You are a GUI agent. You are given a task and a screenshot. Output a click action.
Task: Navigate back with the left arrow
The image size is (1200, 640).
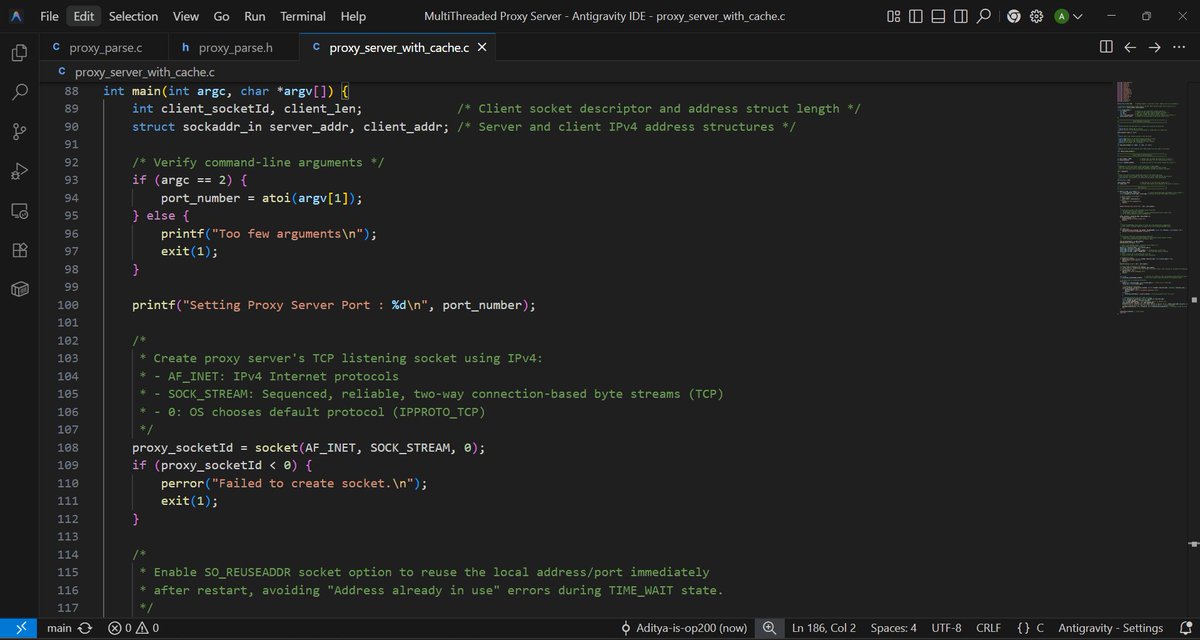click(x=1130, y=47)
